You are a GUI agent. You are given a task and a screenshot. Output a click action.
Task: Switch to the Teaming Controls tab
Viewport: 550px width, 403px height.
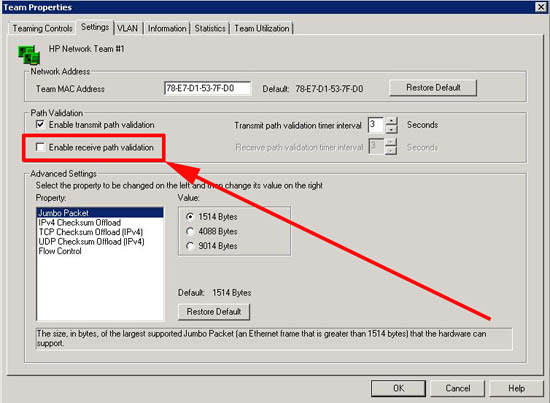42,28
